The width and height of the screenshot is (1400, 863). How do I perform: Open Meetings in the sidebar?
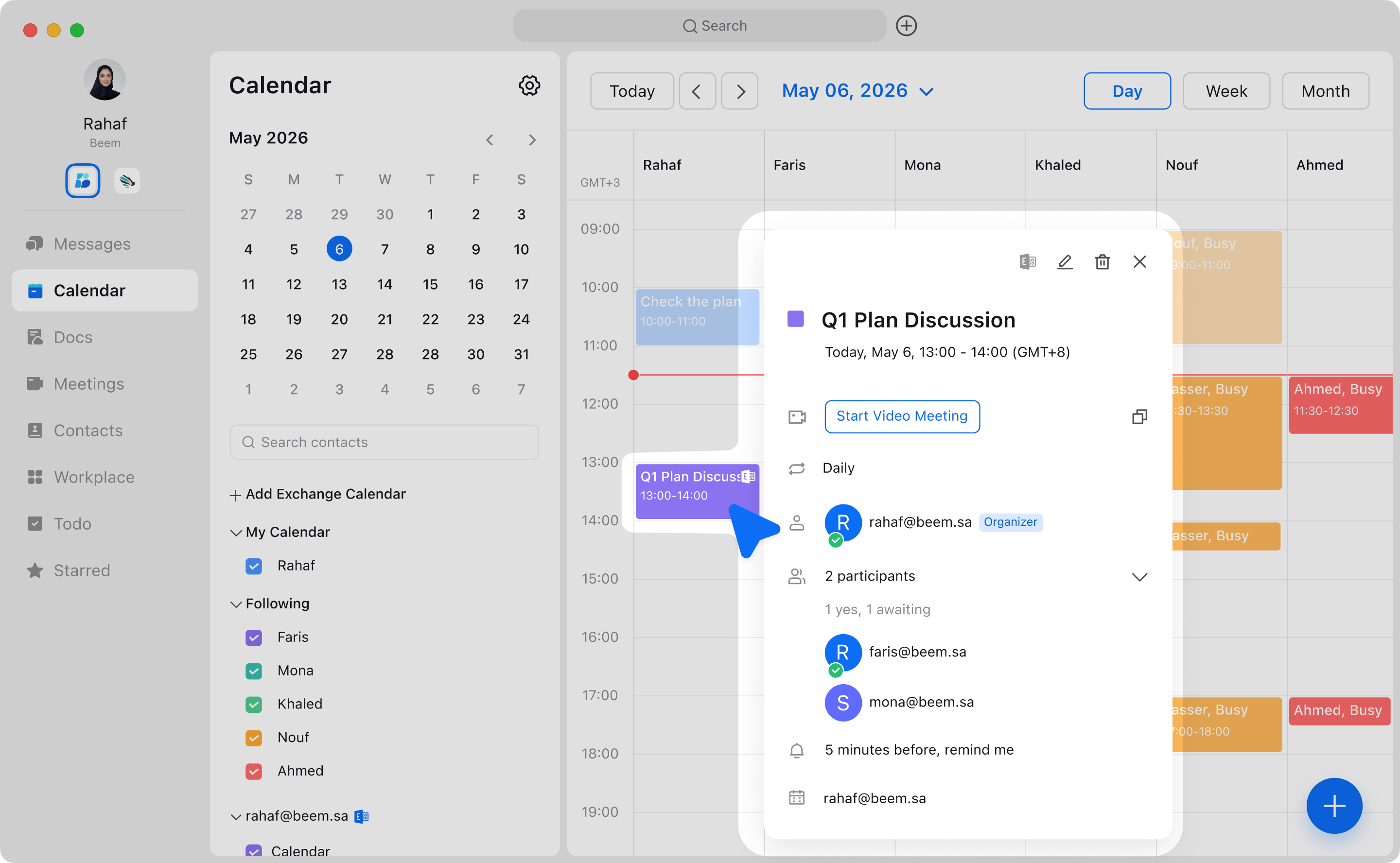pyautogui.click(x=105, y=384)
